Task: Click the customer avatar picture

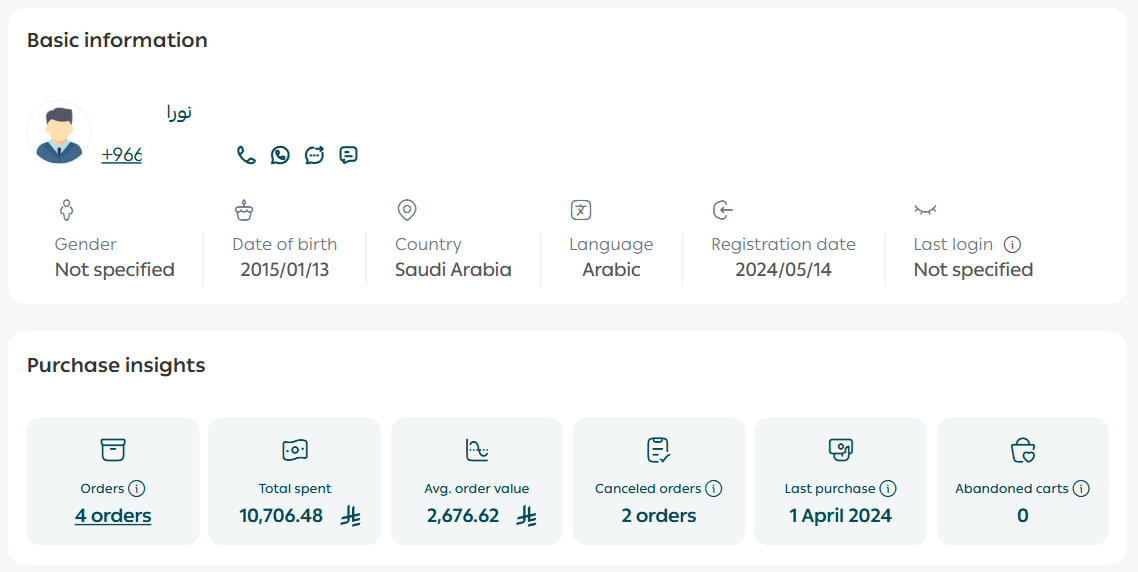Action: (59, 133)
